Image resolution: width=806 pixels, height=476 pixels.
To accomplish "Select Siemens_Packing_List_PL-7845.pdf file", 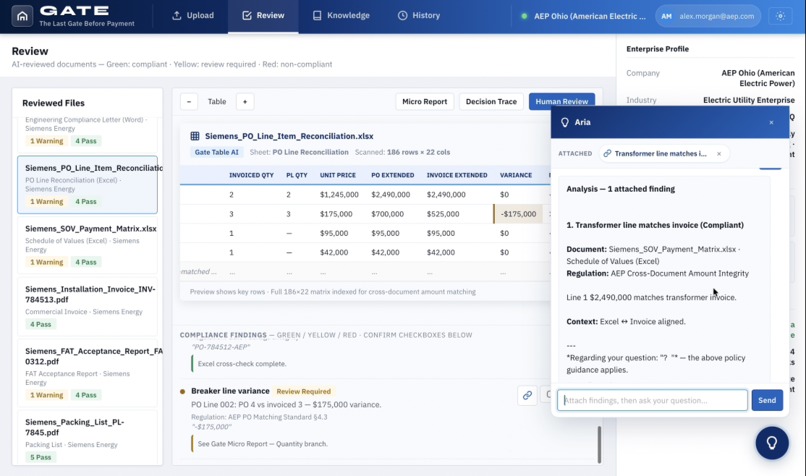I will [87, 438].
